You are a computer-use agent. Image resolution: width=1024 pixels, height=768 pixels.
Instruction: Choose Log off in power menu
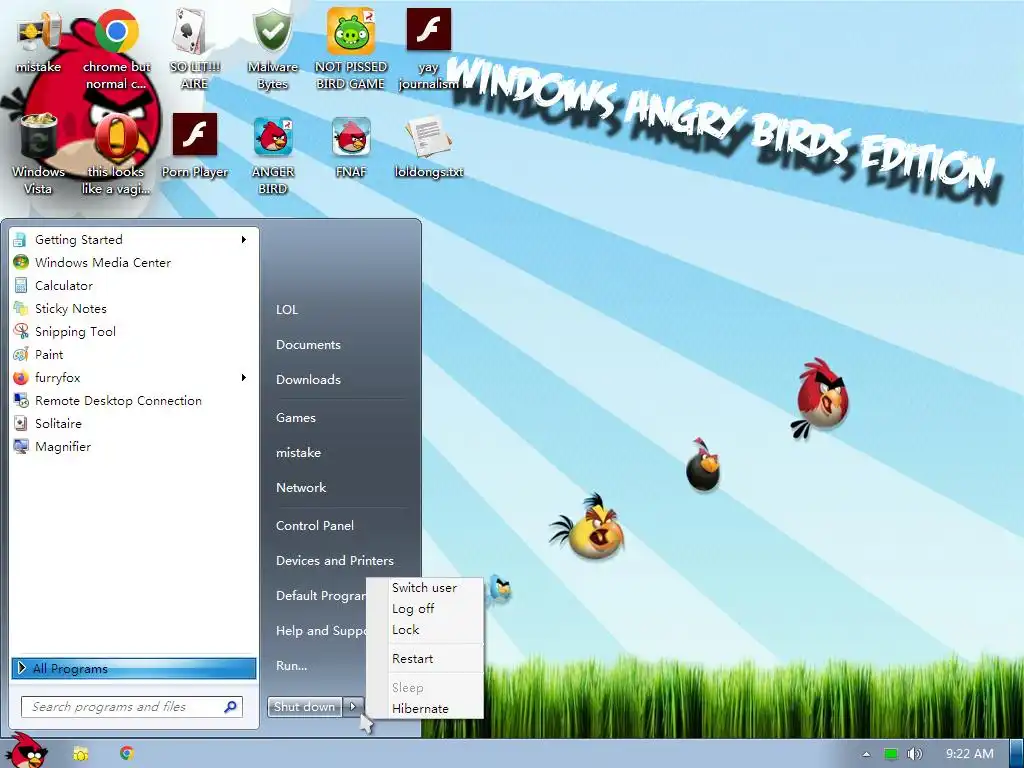click(x=413, y=609)
